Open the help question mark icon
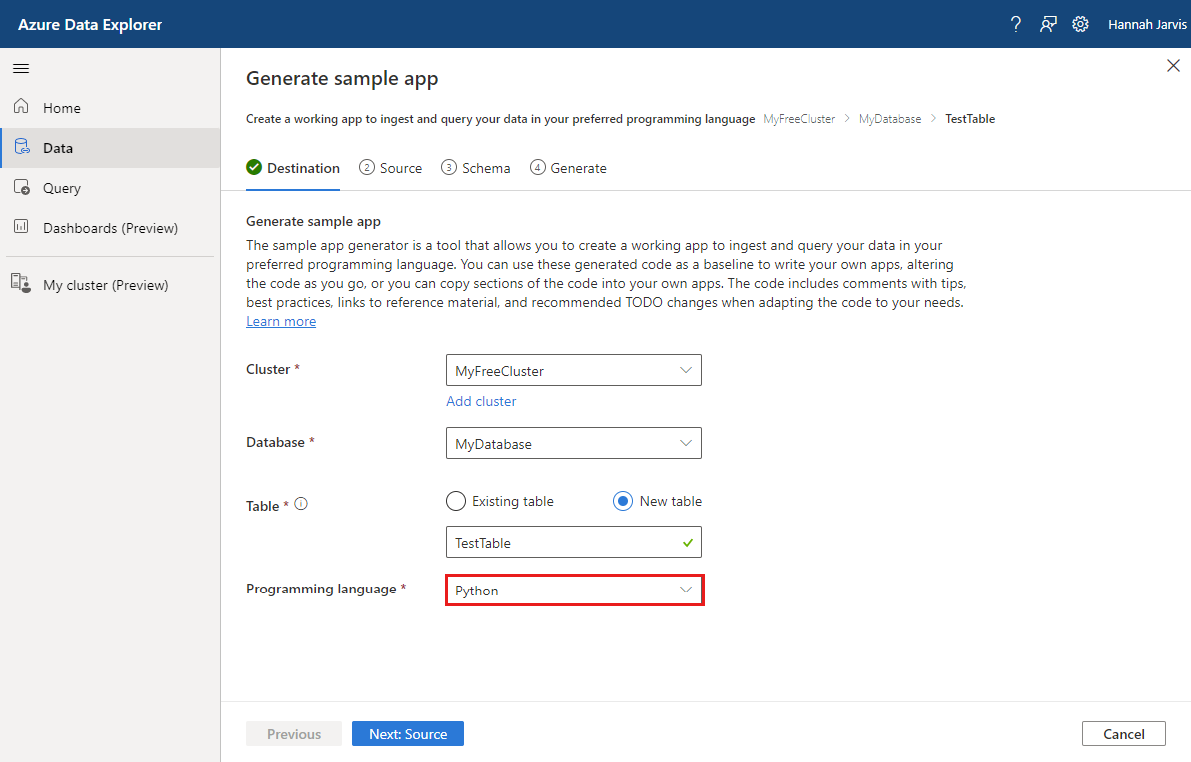 click(x=1016, y=24)
